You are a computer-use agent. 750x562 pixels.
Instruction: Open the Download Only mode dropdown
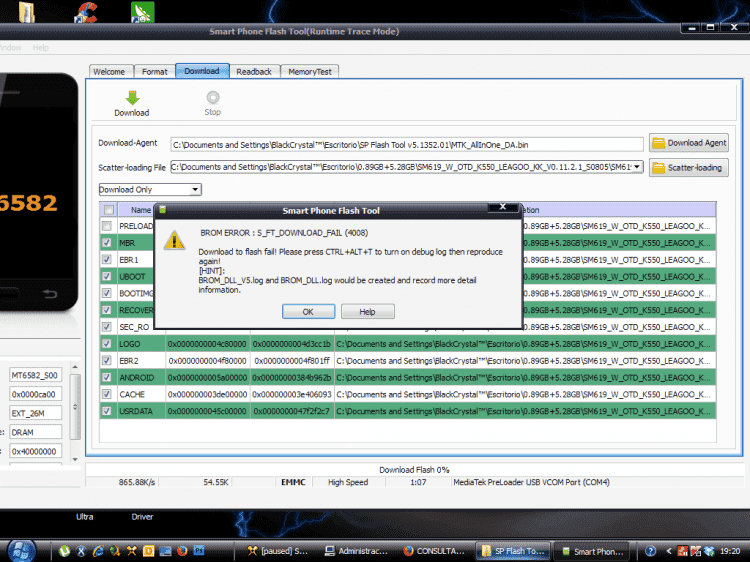coord(150,189)
